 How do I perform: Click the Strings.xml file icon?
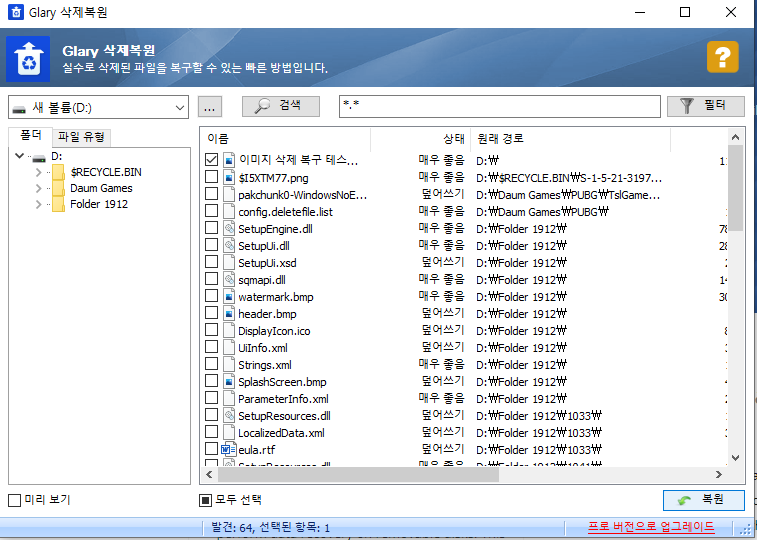(229, 364)
